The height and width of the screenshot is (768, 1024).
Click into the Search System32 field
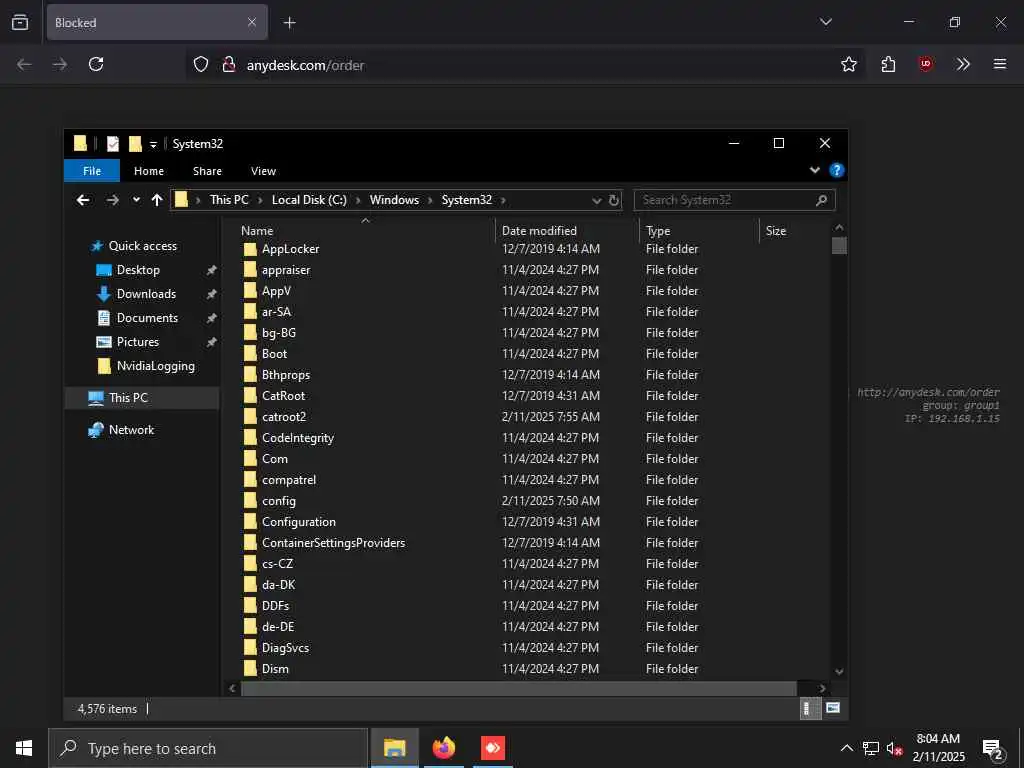(734, 200)
